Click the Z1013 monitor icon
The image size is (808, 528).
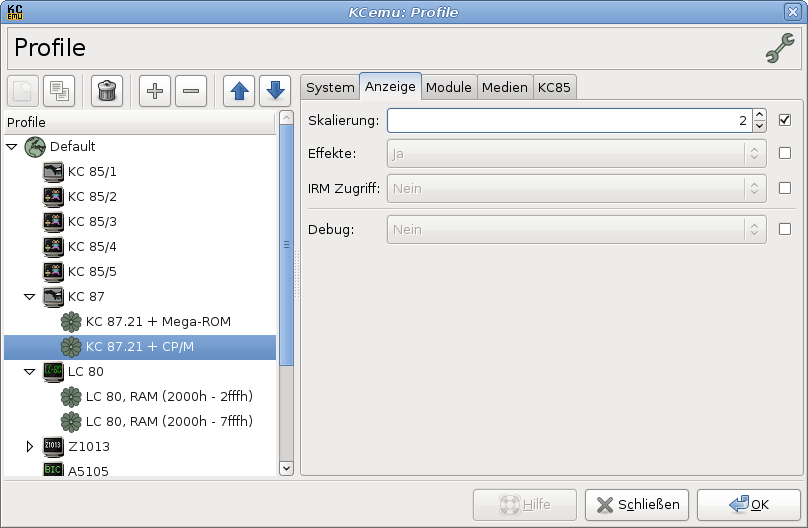click(x=53, y=447)
